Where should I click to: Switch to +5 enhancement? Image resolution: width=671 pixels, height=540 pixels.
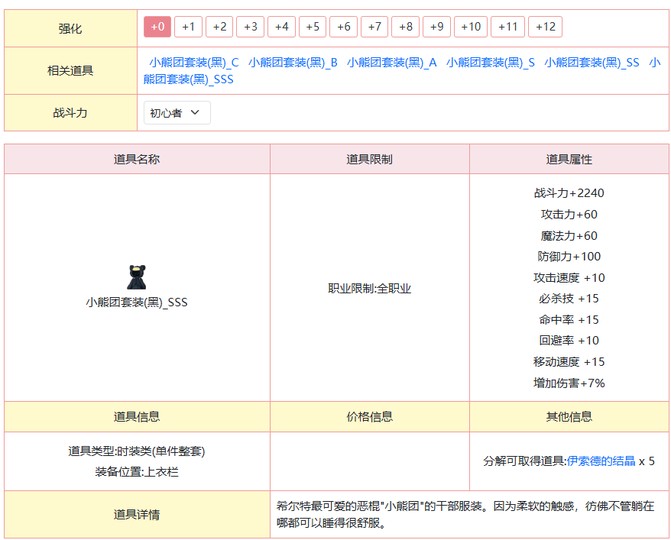point(313,27)
